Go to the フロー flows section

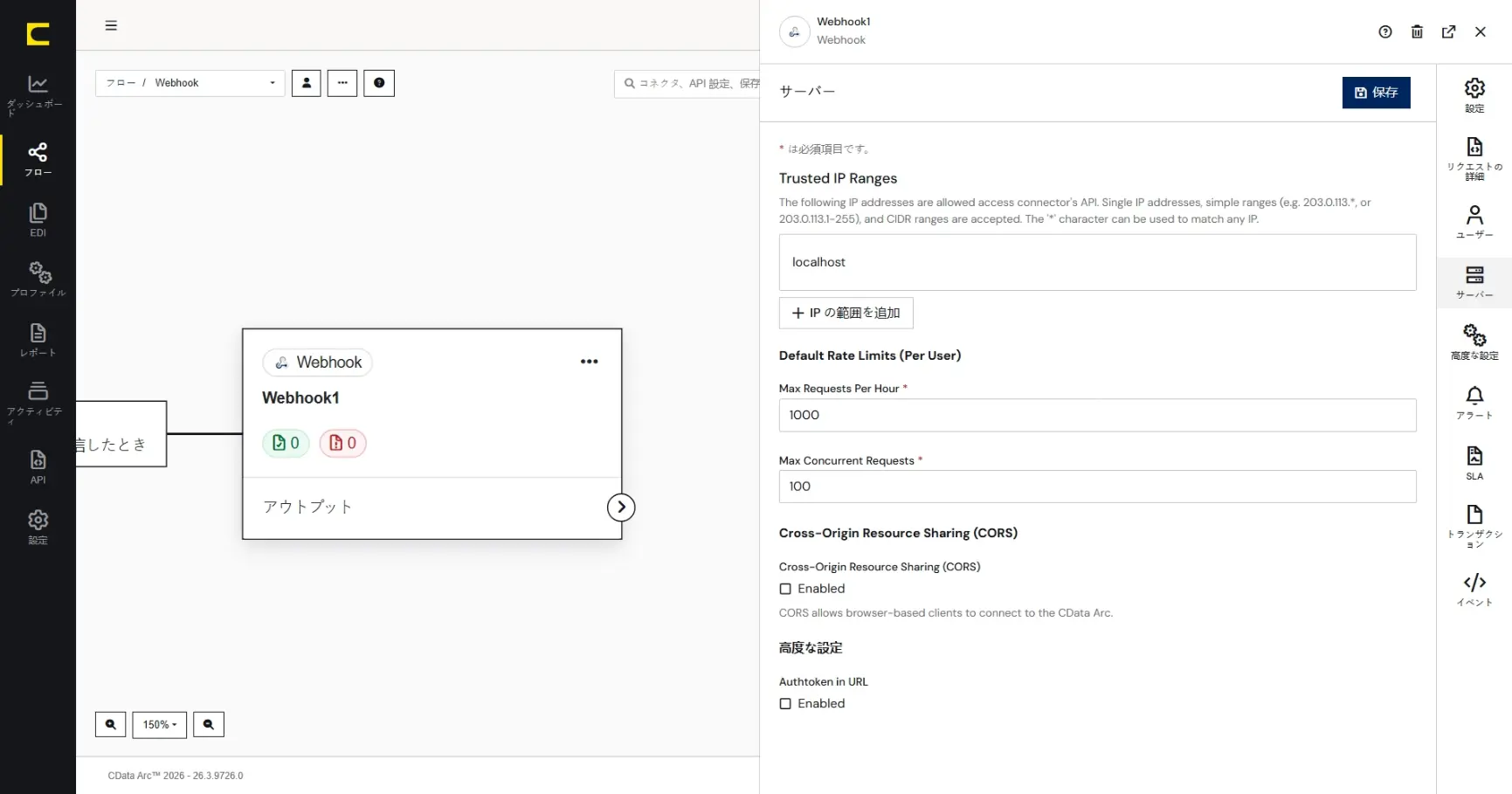coord(38,160)
